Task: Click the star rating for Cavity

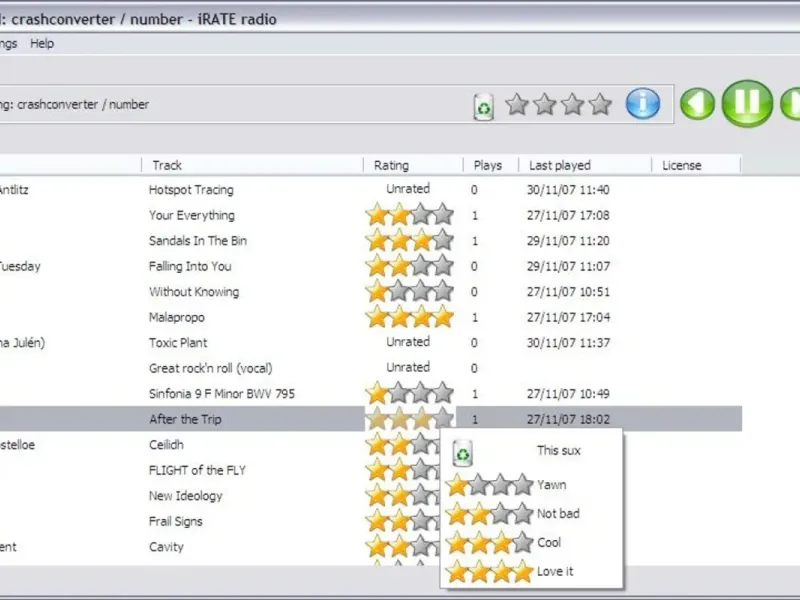Action: 403,546
